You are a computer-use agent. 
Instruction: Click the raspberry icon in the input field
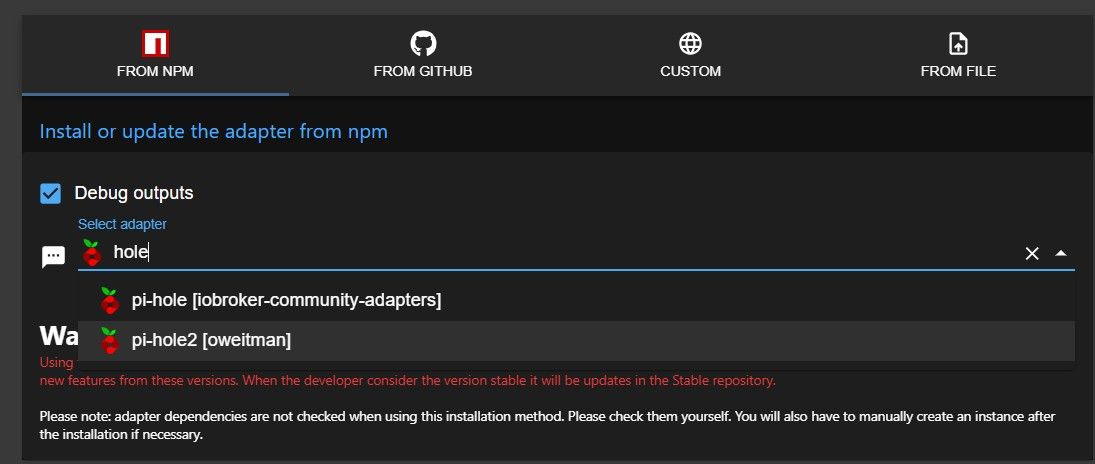point(91,252)
